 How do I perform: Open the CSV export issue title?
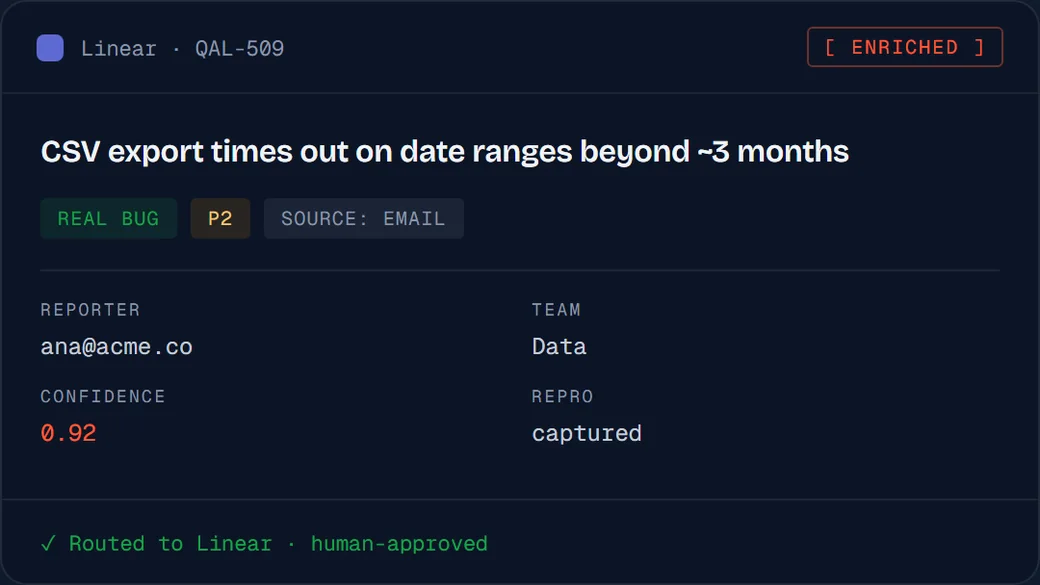pyautogui.click(x=444, y=152)
